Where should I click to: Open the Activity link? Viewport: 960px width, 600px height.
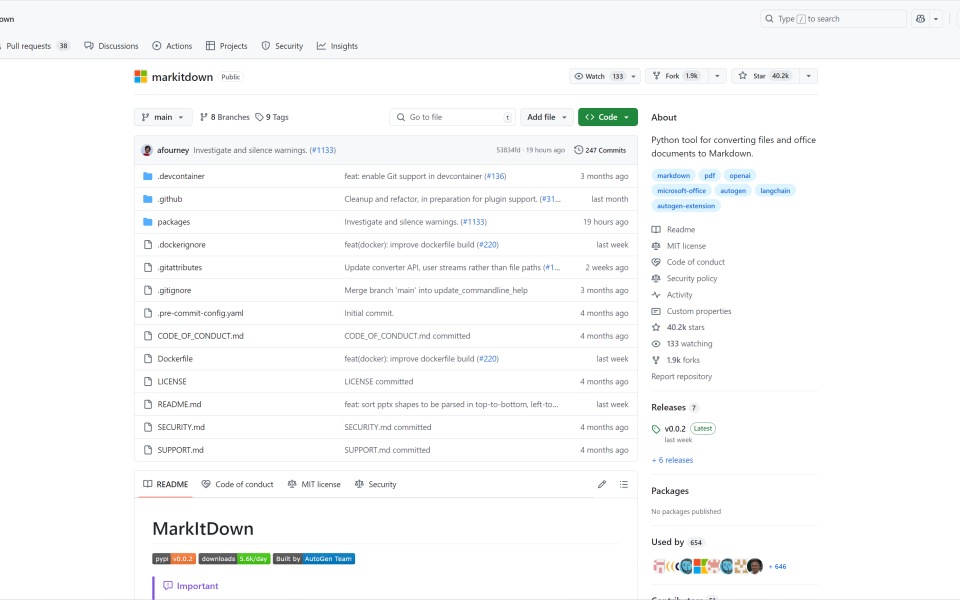(x=672, y=295)
